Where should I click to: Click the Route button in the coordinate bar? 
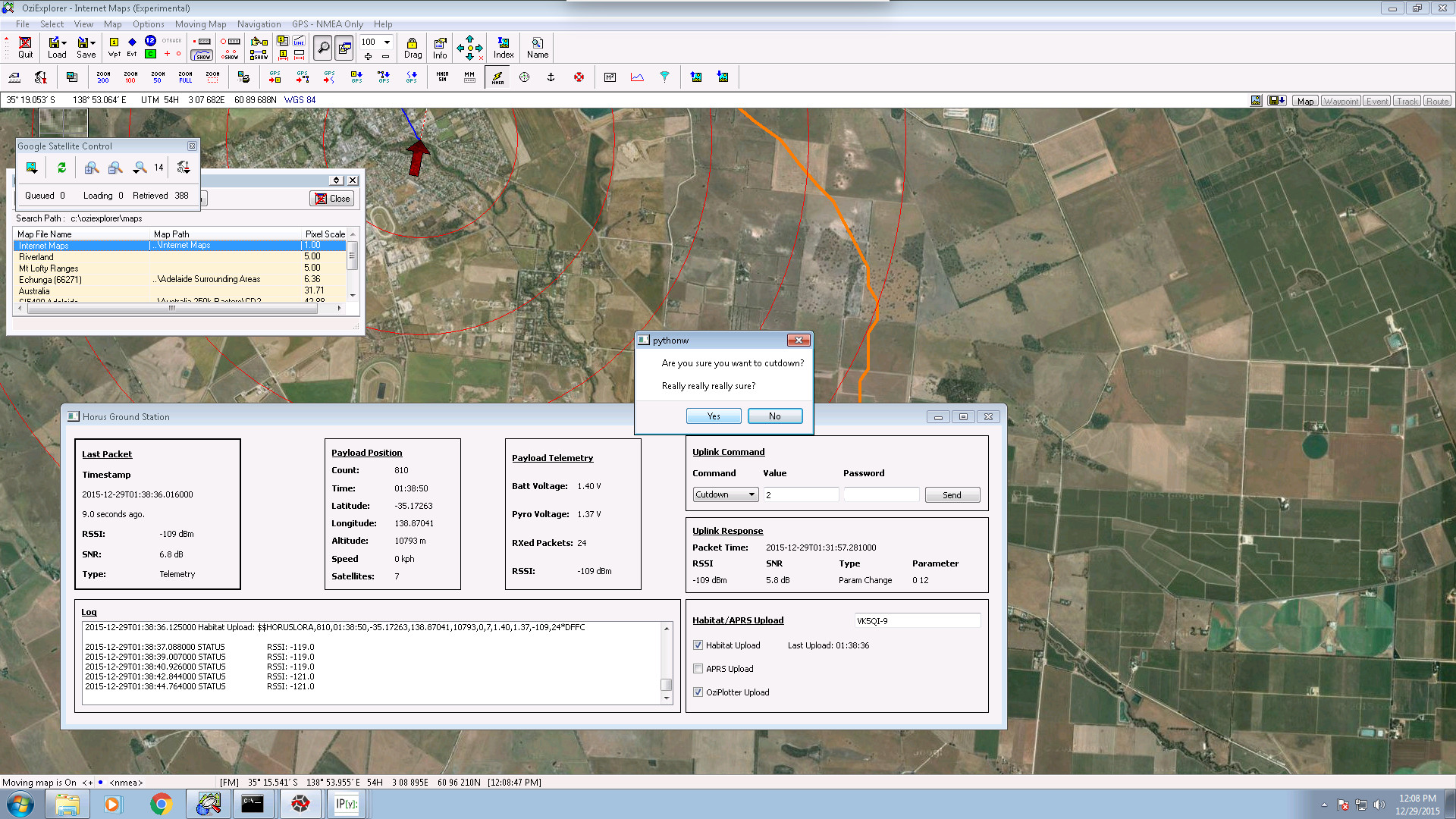pyautogui.click(x=1437, y=101)
